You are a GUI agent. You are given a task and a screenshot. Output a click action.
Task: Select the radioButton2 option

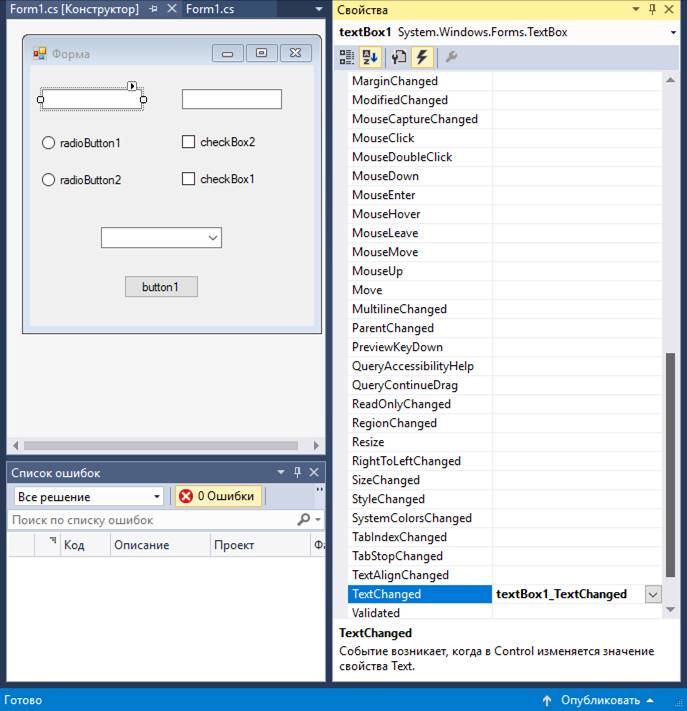[x=48, y=180]
